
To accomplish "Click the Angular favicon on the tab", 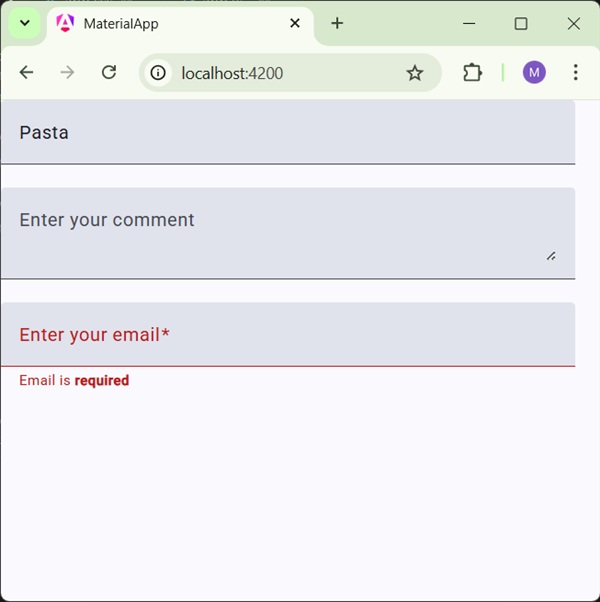I will (x=65, y=23).
